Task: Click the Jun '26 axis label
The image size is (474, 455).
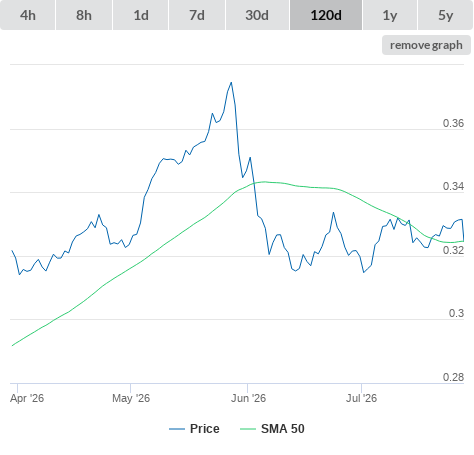Action: pos(248,398)
